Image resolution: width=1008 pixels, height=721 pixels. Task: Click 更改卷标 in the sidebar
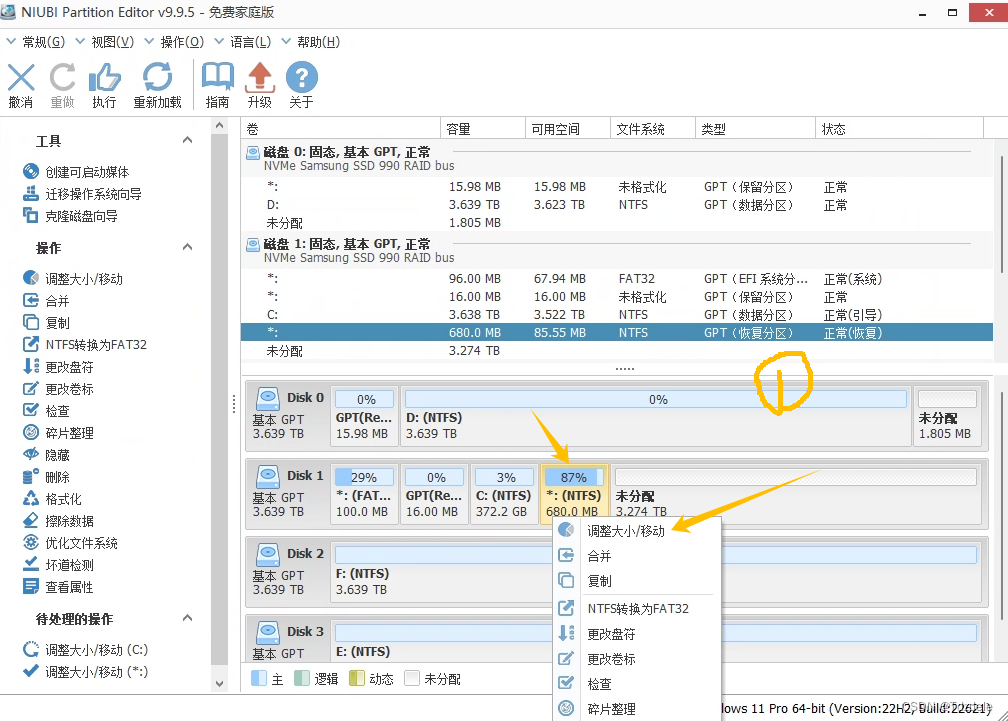pos(58,388)
